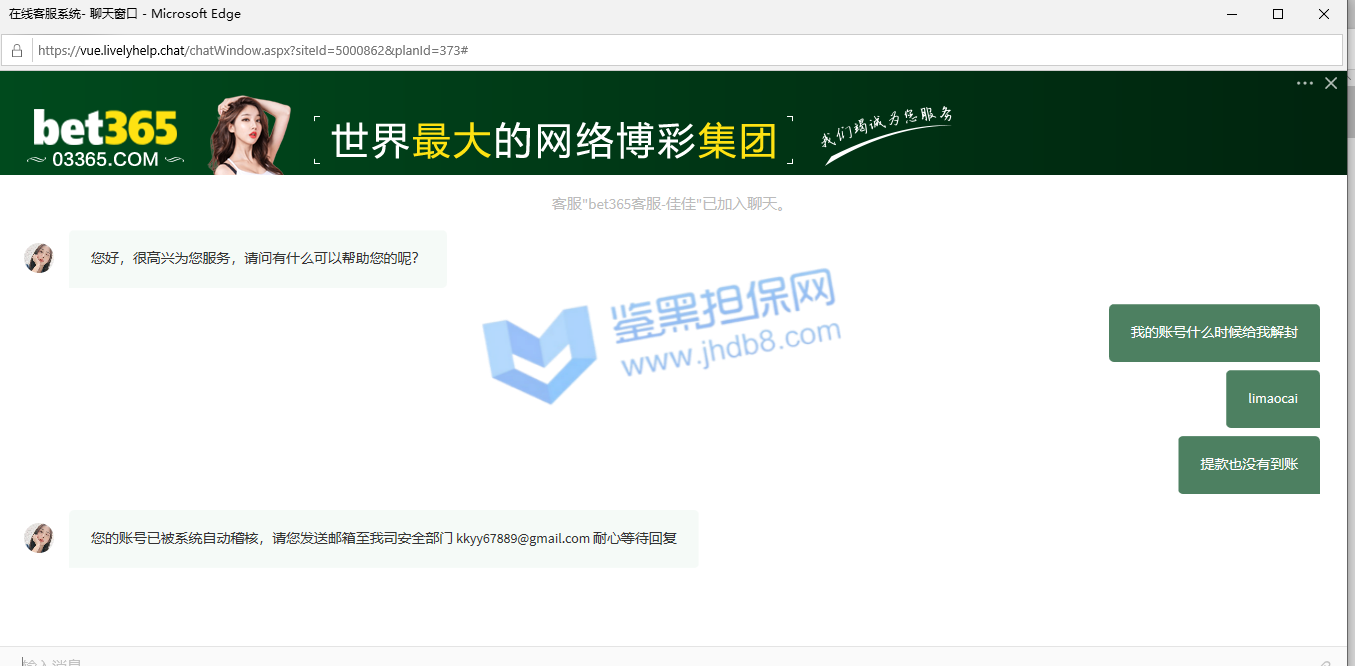
Task: Click the kkyy67889@gmail.com email address
Action: pyautogui.click(x=523, y=538)
